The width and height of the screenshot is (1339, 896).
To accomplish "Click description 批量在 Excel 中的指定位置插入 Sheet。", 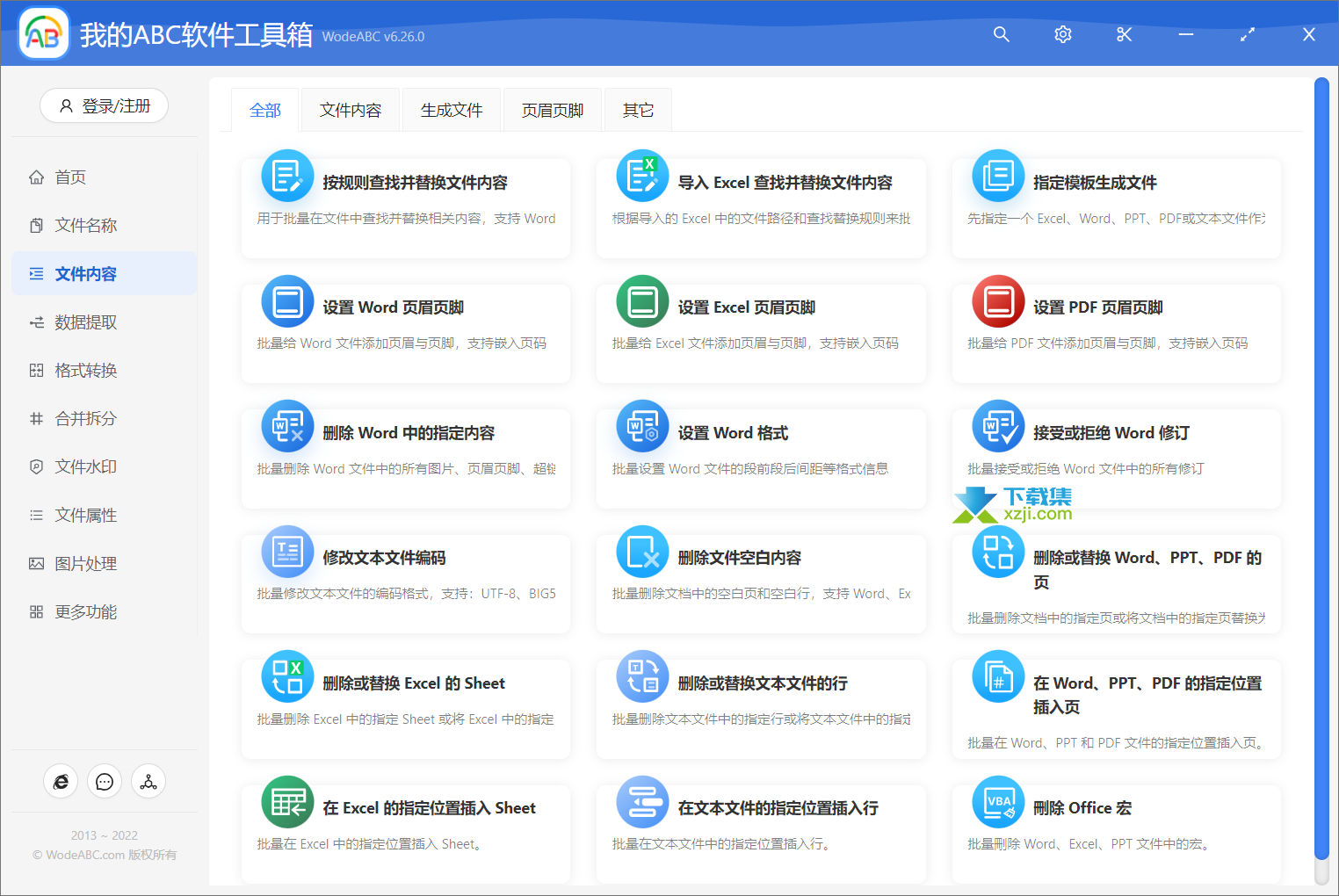I will coord(370,844).
